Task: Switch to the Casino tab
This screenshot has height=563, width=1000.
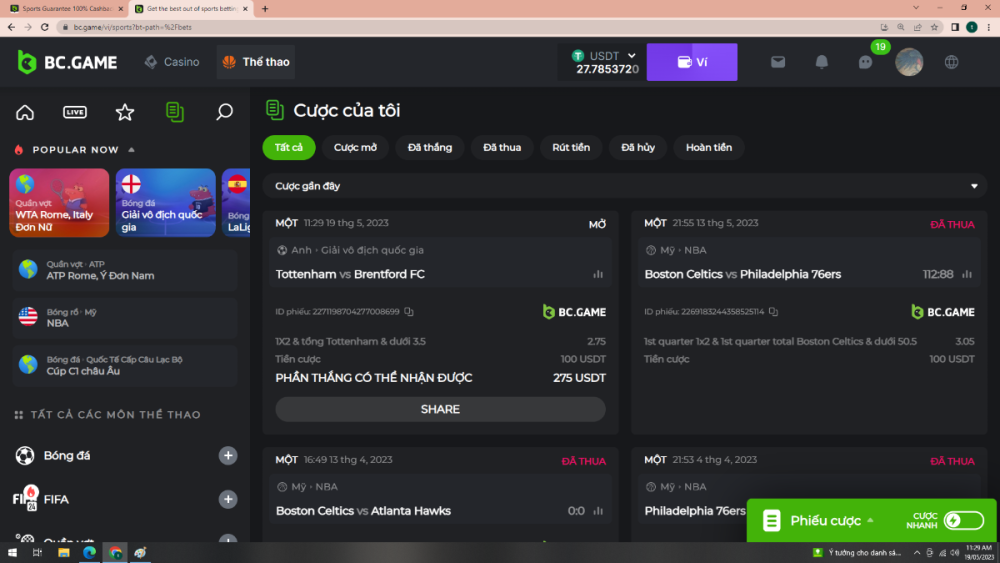Action: click(x=172, y=62)
